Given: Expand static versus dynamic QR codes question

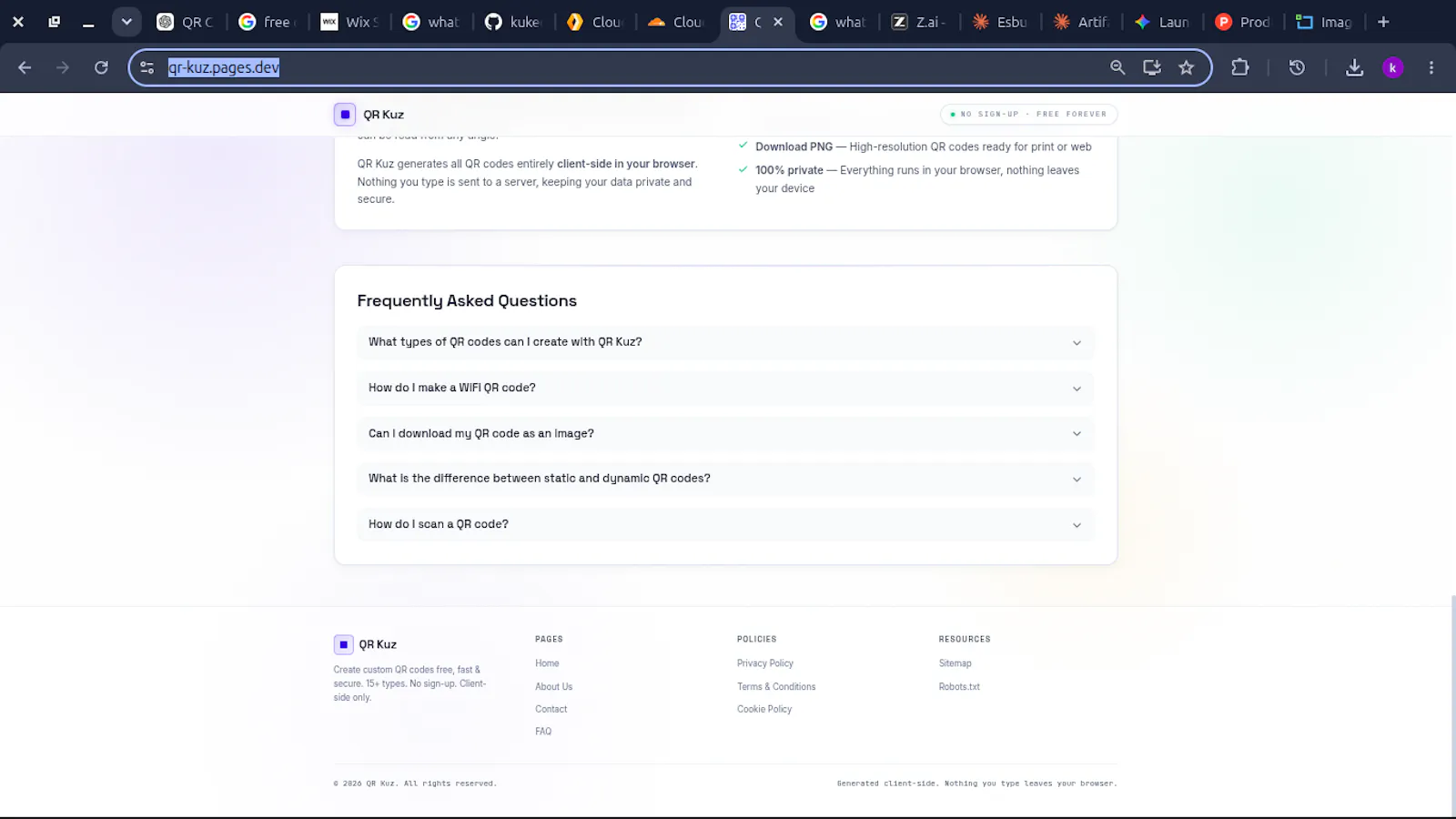Looking at the screenshot, I should (x=725, y=479).
